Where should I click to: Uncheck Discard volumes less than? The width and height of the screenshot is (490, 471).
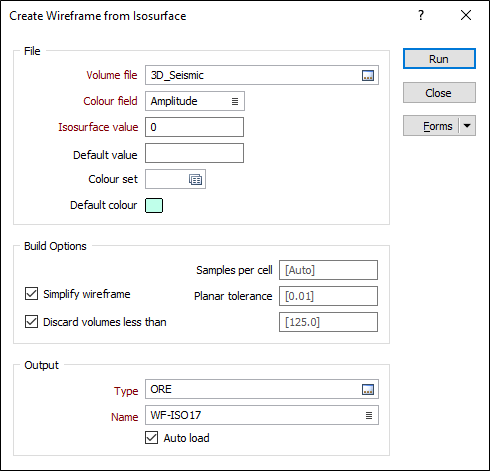[x=31, y=322]
